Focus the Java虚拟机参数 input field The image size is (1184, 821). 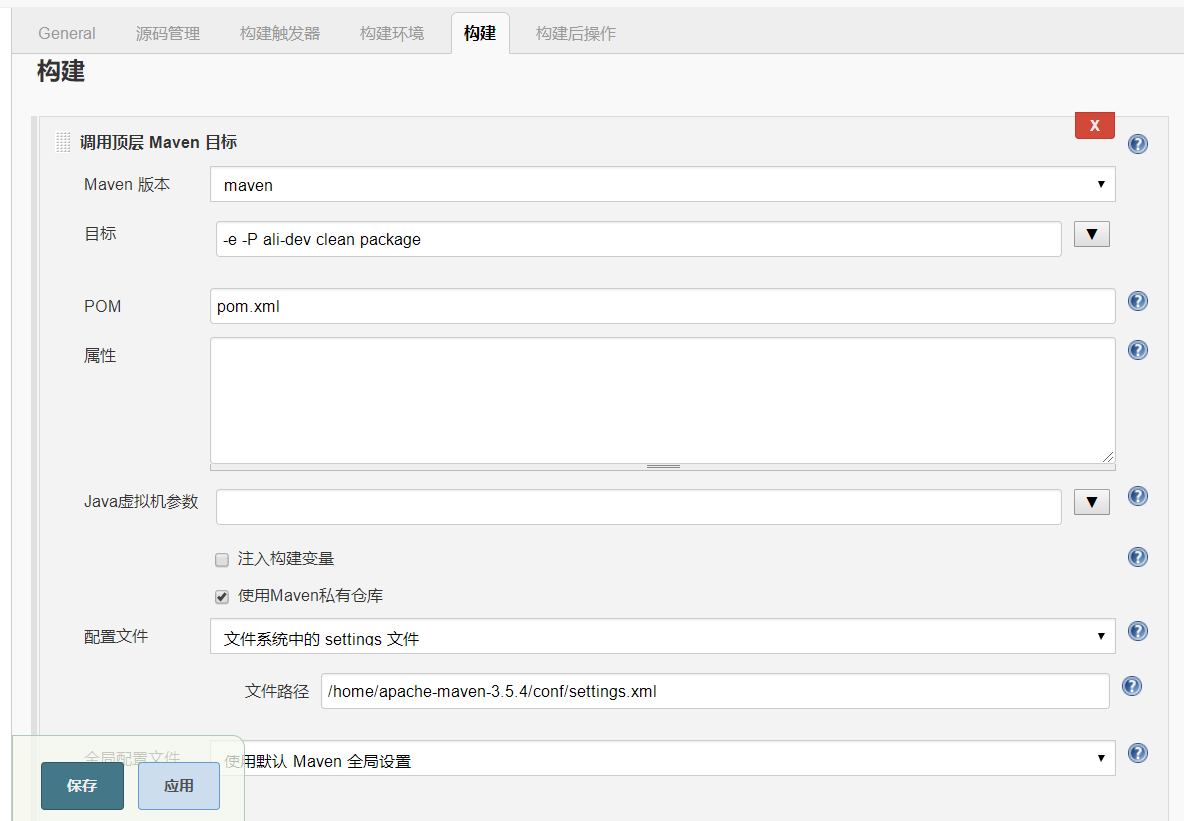639,507
